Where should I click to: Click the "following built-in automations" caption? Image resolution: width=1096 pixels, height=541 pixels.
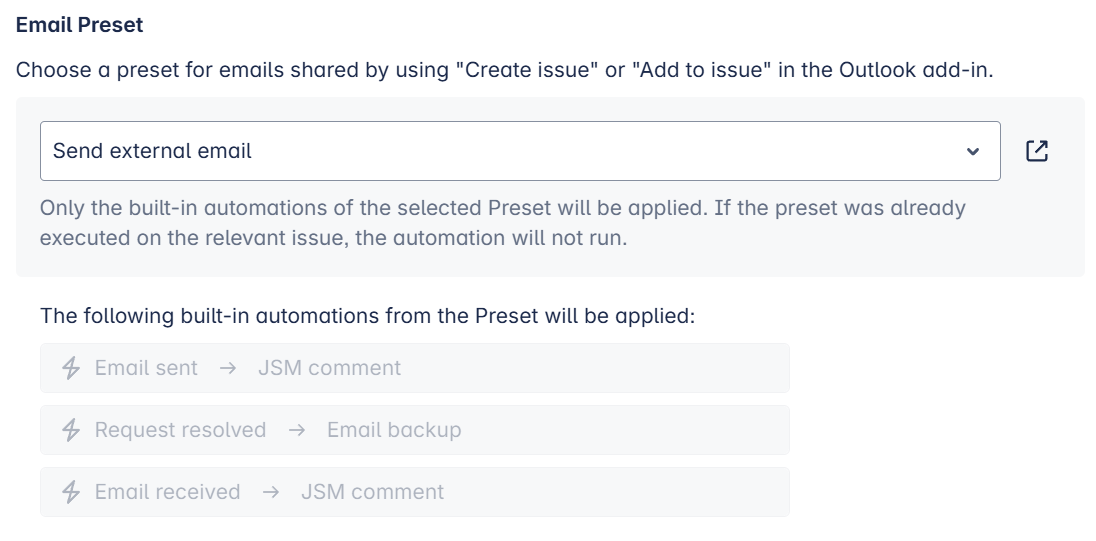pos(367,316)
